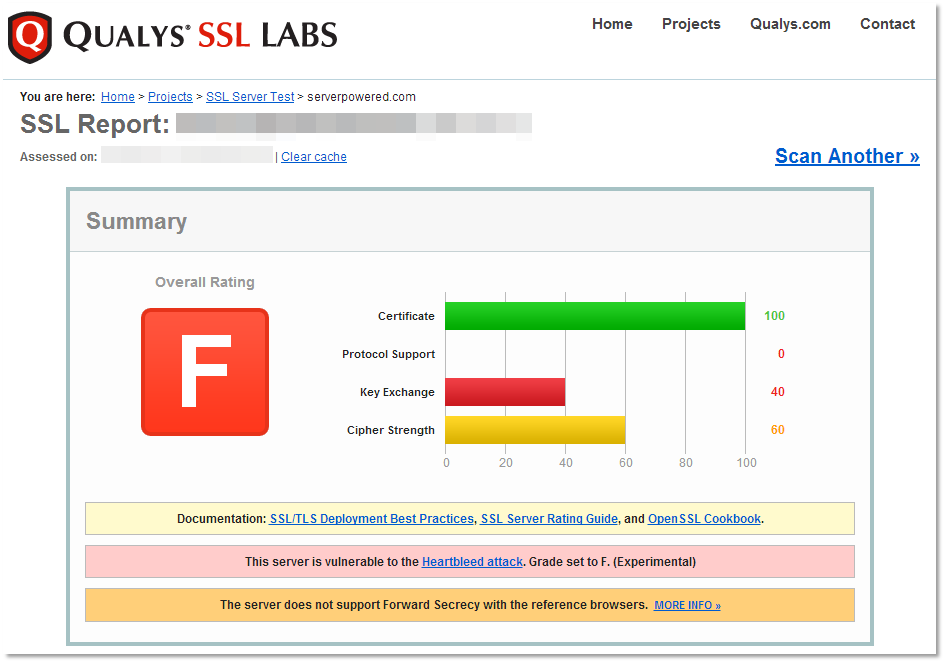The width and height of the screenshot is (945, 663).
Task: Click the Cipher Strength chart label
Action: click(x=391, y=430)
